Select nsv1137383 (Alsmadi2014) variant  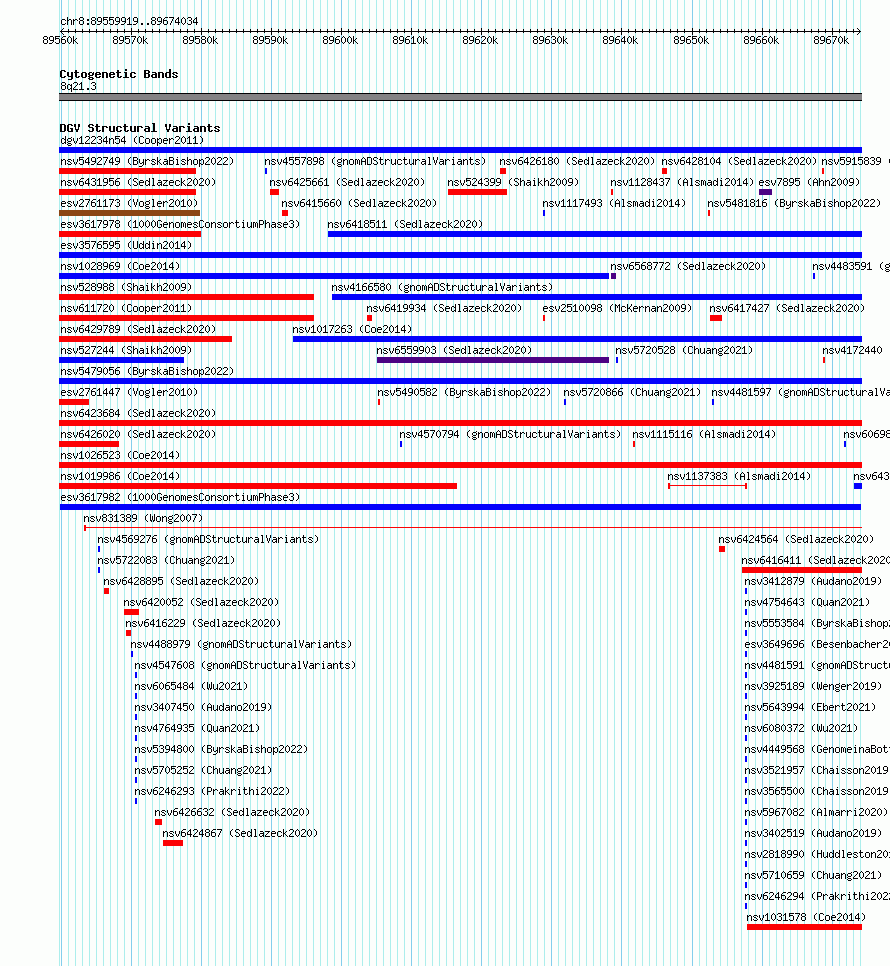point(739,476)
